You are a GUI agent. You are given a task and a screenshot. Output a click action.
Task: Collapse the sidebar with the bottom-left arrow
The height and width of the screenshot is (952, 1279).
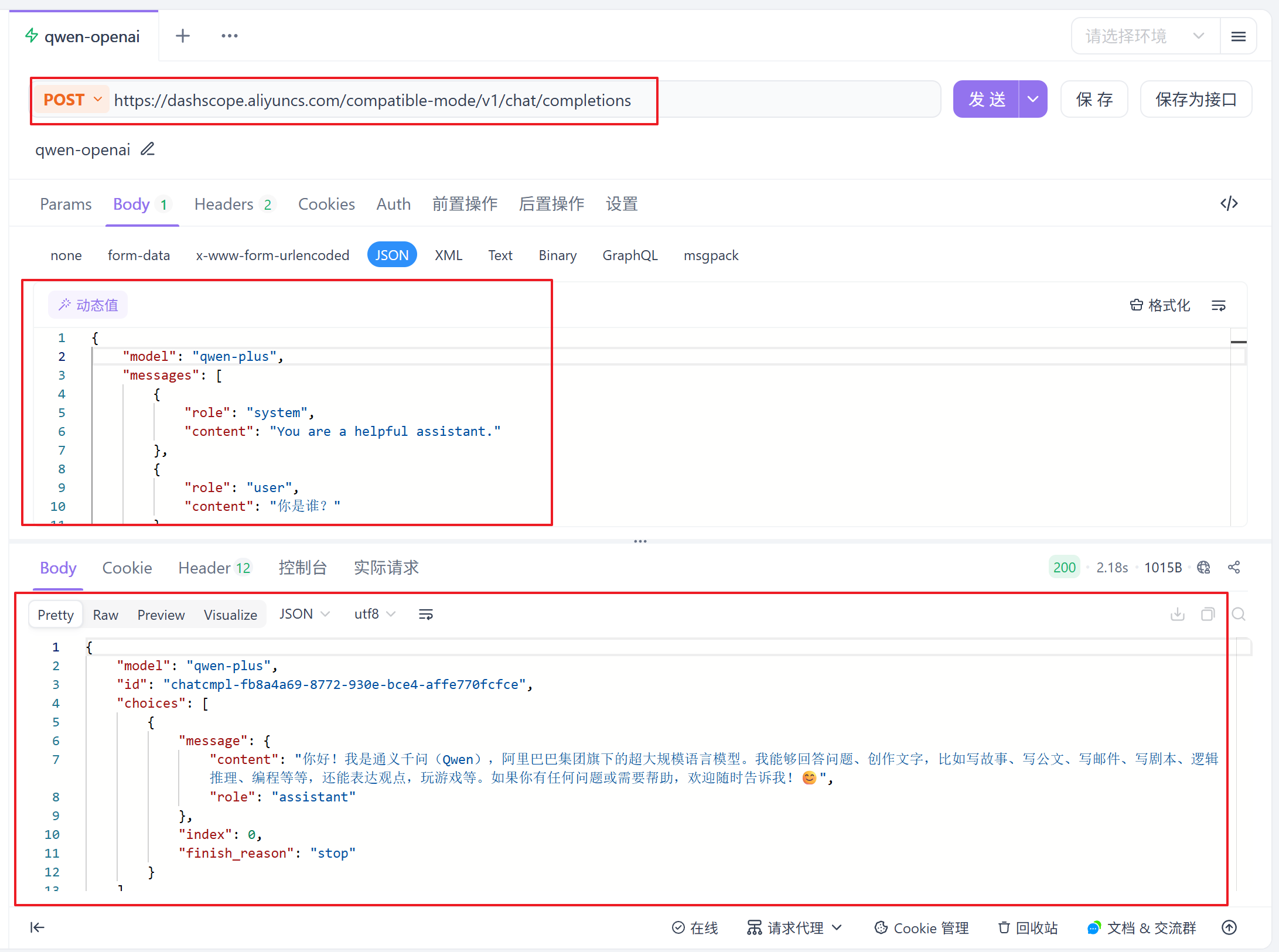[37, 927]
